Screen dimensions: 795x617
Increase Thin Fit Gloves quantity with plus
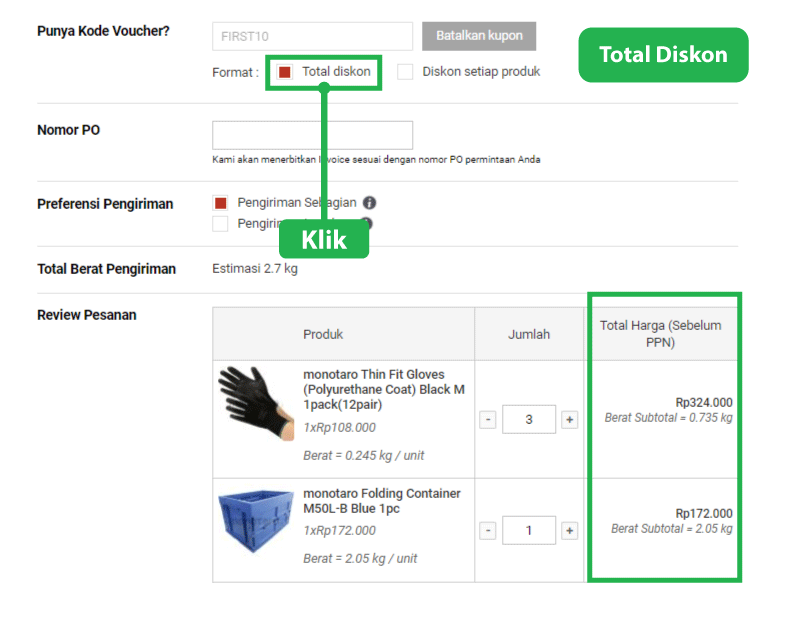click(569, 420)
